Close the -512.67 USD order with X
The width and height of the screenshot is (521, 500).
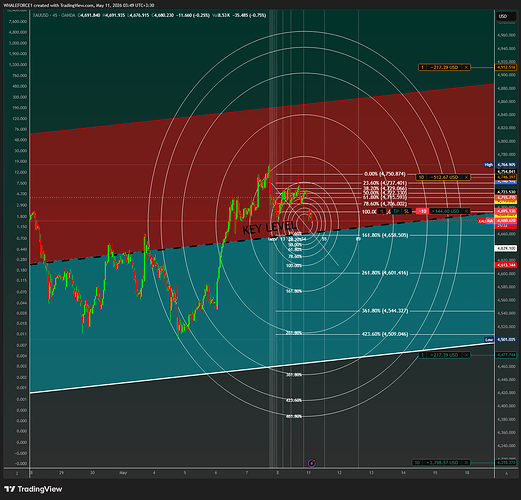click(467, 177)
